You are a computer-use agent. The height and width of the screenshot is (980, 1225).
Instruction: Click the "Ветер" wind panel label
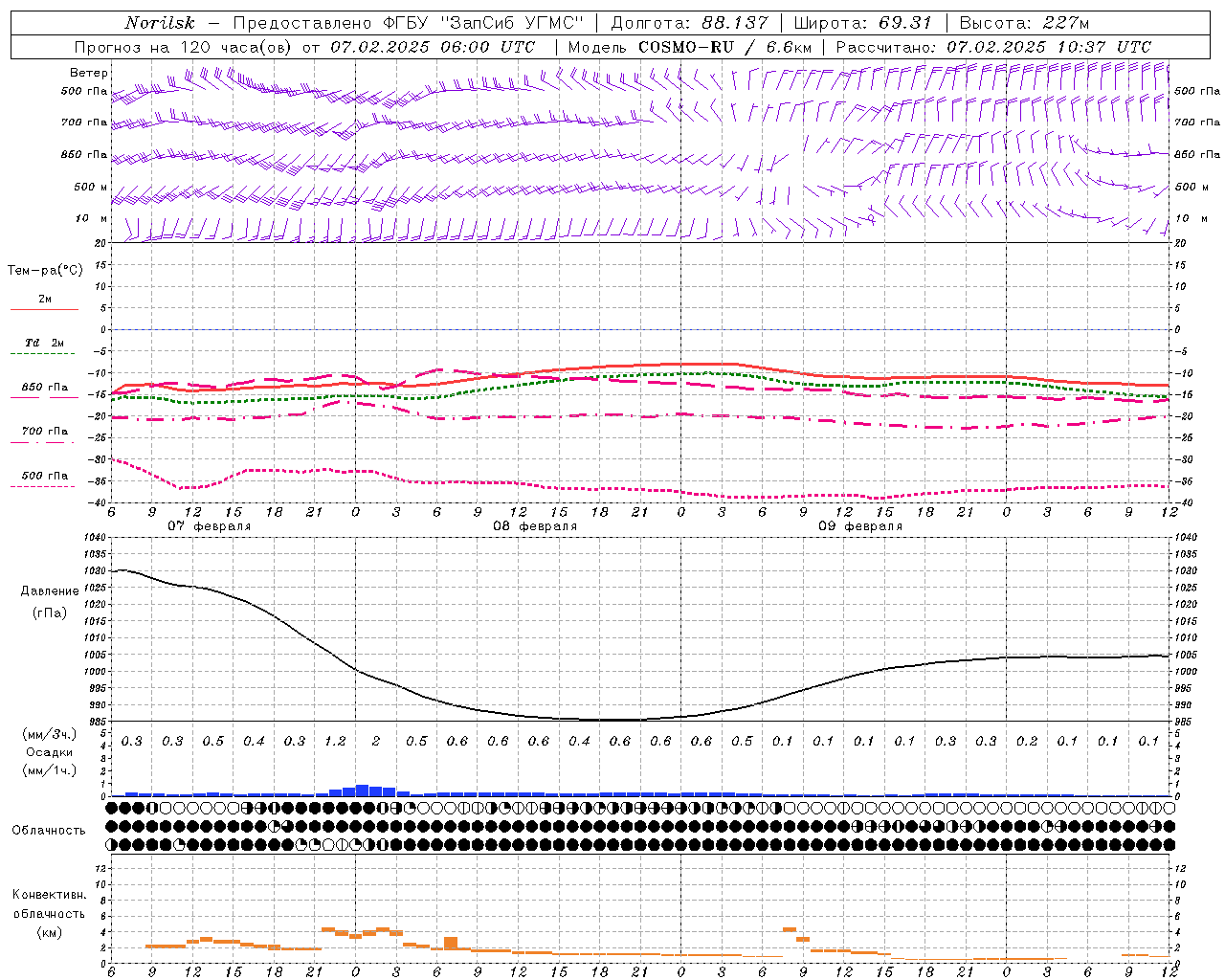pos(89,73)
